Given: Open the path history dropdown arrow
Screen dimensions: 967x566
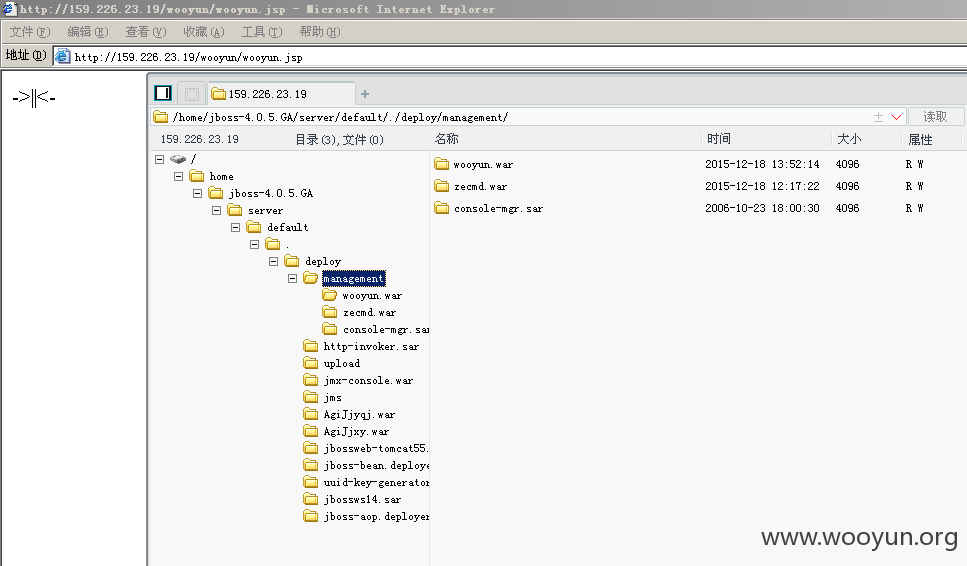Looking at the screenshot, I should (x=896, y=117).
